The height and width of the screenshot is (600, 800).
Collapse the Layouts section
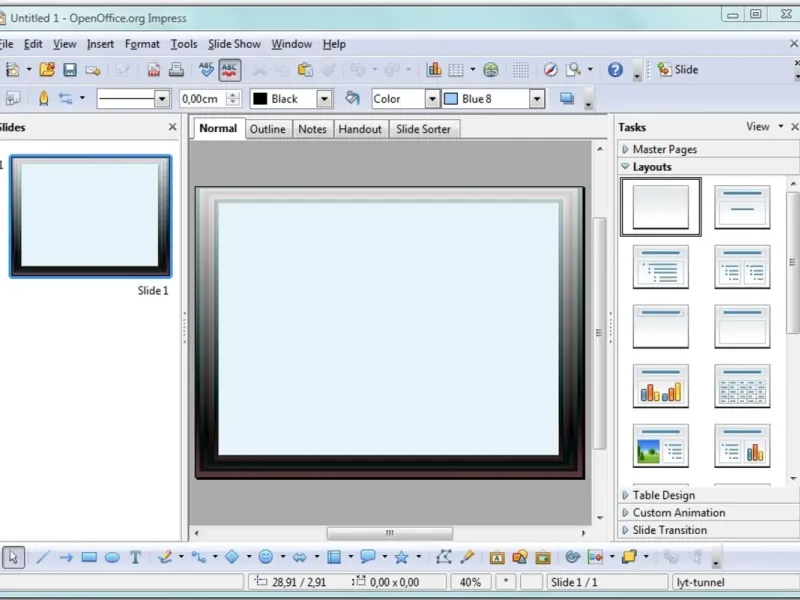click(x=707, y=167)
